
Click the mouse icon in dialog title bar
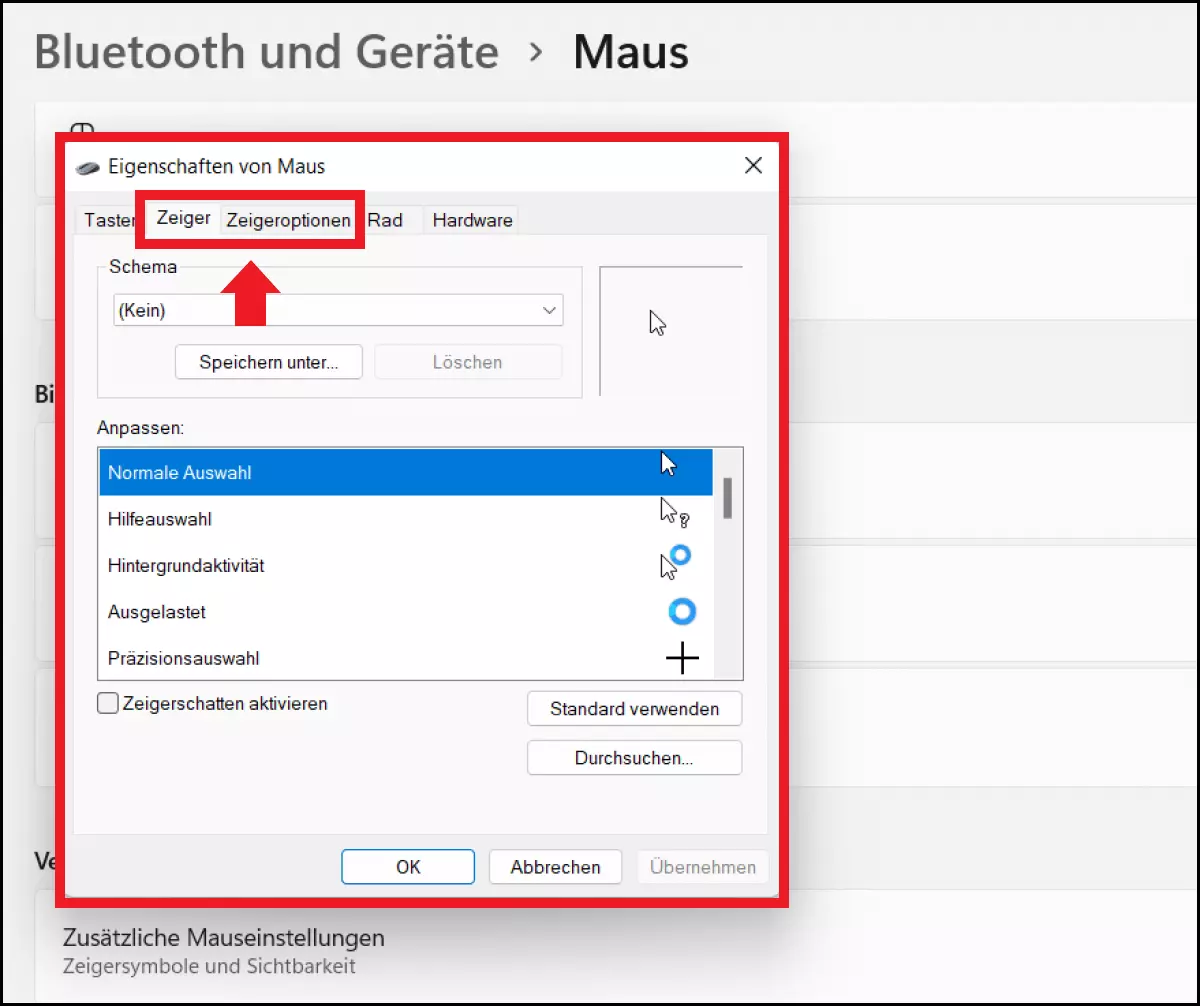coord(88,167)
